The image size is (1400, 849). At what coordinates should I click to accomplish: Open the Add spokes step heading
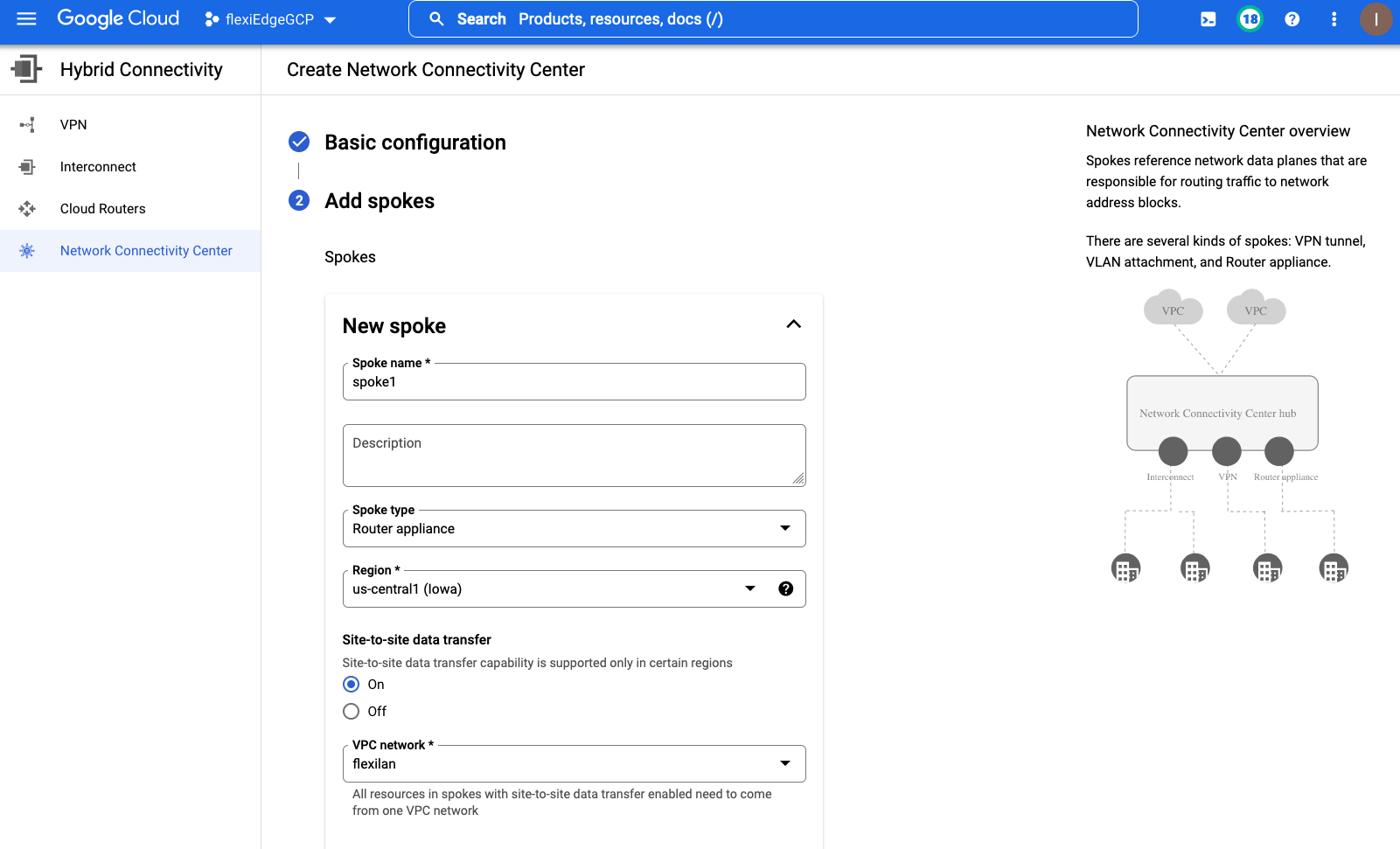point(380,201)
